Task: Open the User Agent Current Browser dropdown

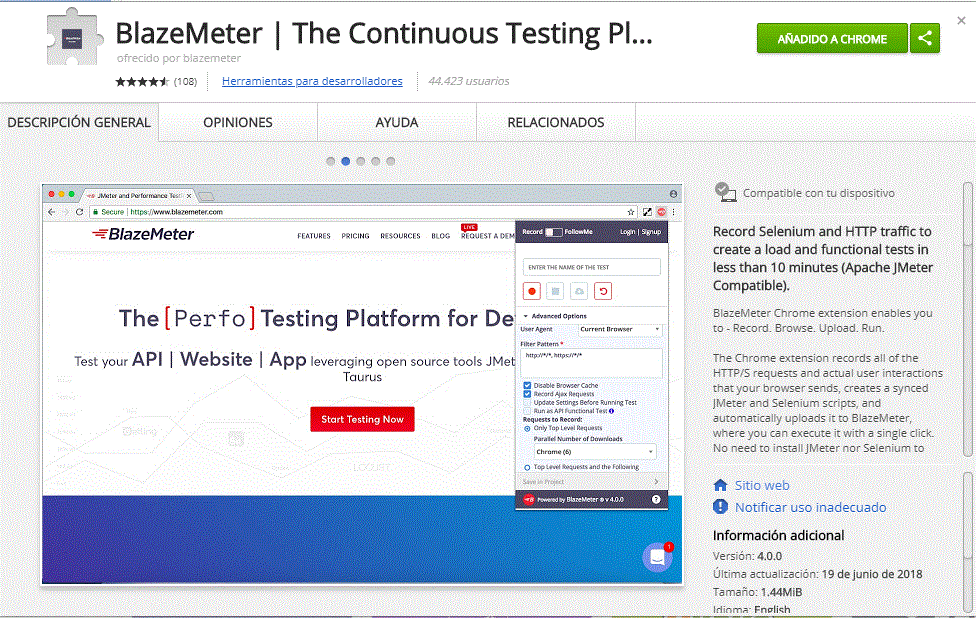Action: 619,330
